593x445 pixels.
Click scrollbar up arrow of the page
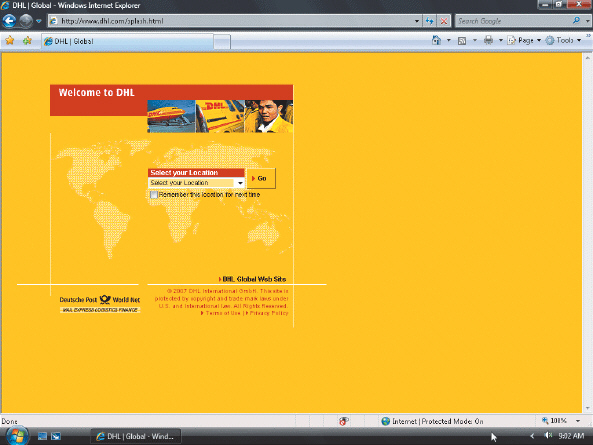pos(587,58)
